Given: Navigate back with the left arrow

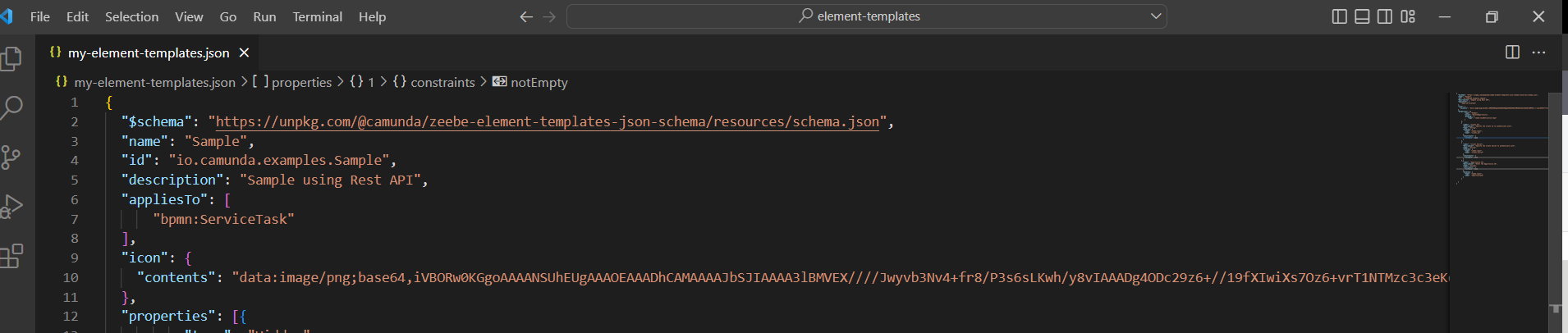Looking at the screenshot, I should tap(526, 16).
